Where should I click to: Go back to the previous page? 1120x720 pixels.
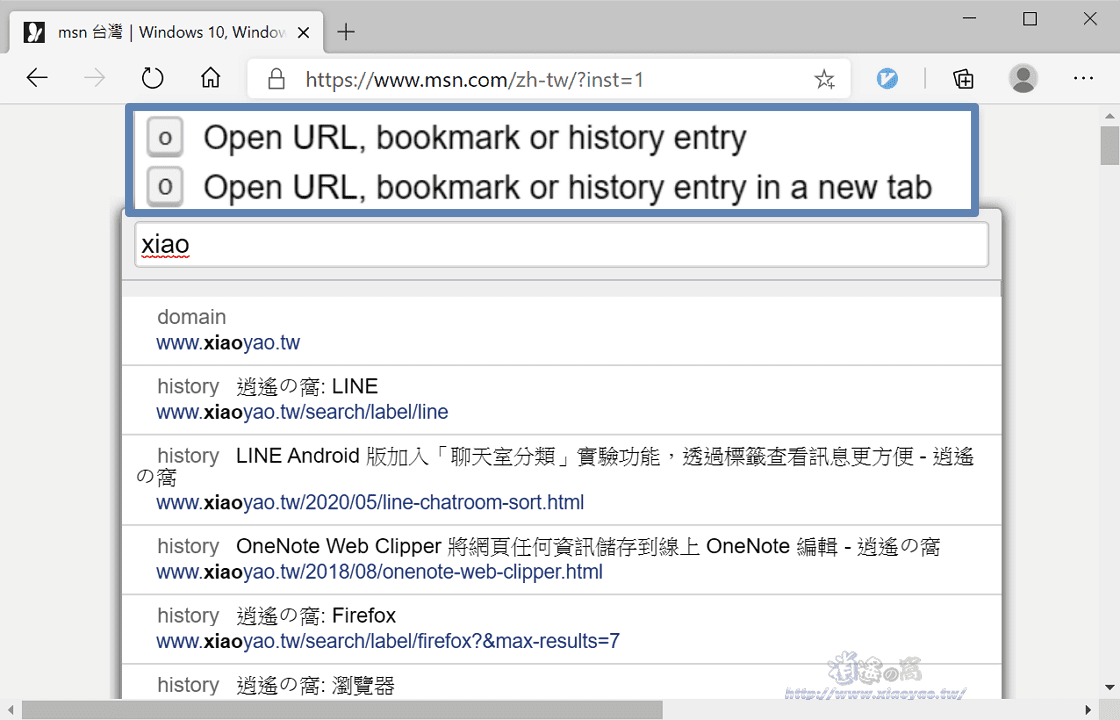coord(36,78)
